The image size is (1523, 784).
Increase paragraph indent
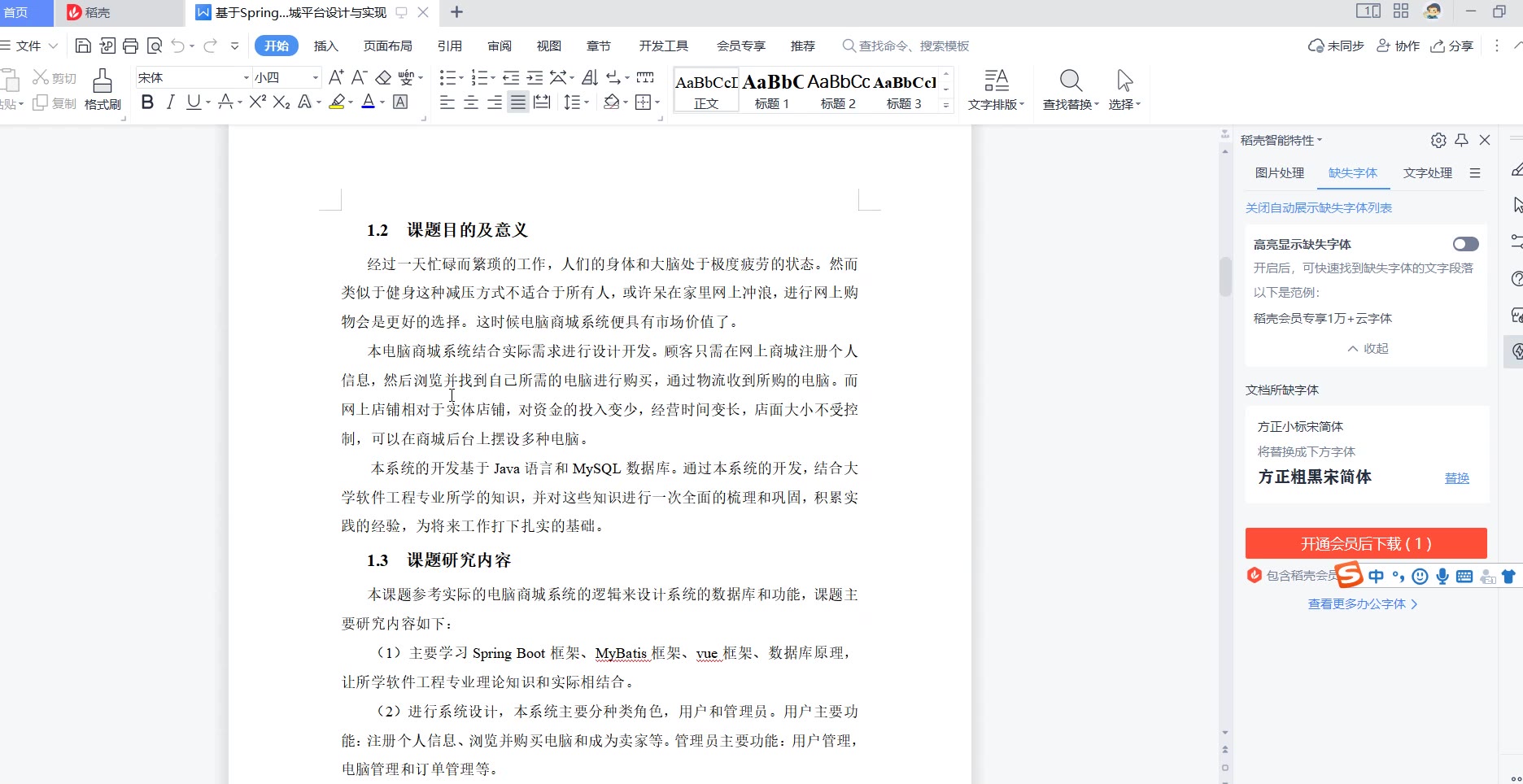(x=535, y=77)
